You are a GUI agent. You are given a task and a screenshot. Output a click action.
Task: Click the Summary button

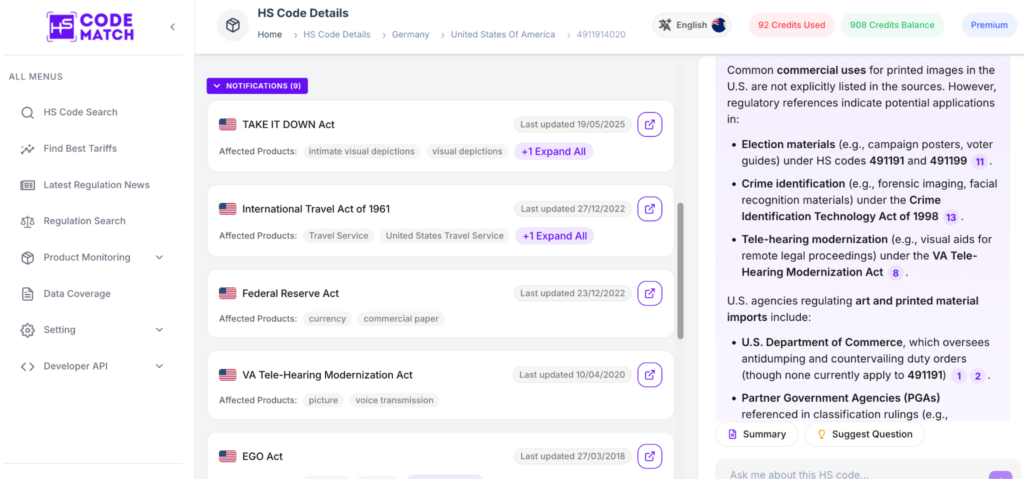756,434
